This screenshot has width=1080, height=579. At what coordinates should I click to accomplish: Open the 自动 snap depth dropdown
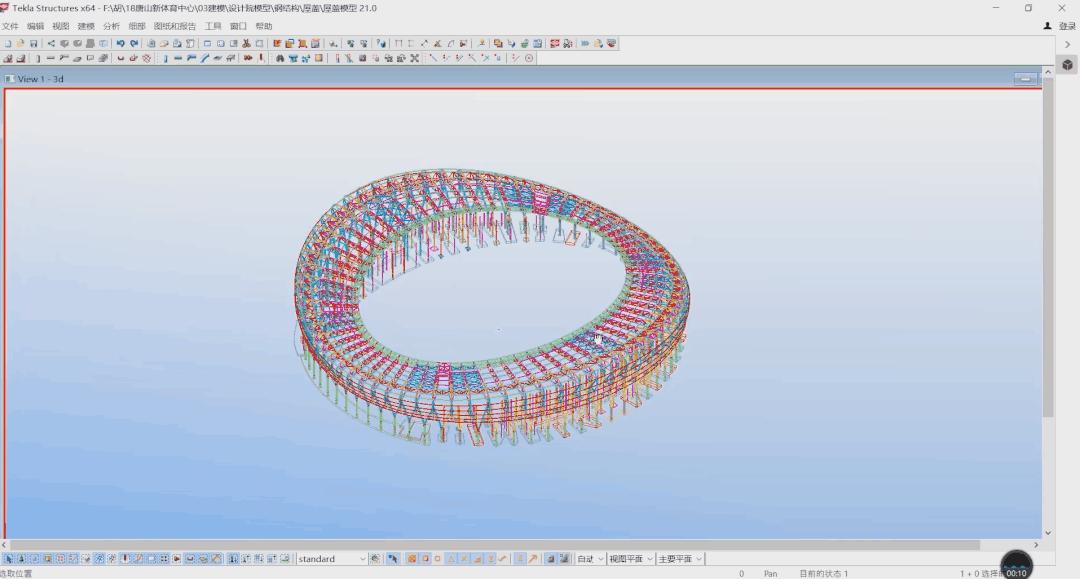click(x=601, y=559)
